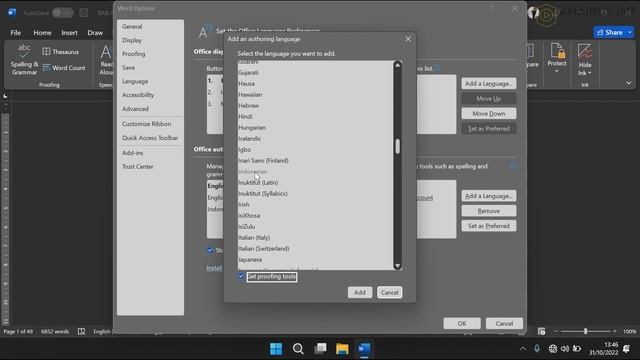Cancel the Add authoring language dialog
This screenshot has height=360, width=640.
[389, 292]
